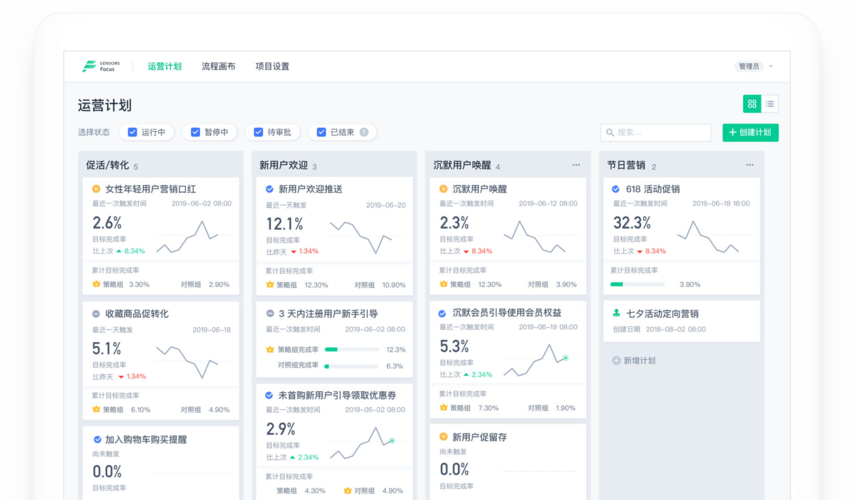
Task: Click status icon of 新用户促留存
Action: click(x=443, y=437)
